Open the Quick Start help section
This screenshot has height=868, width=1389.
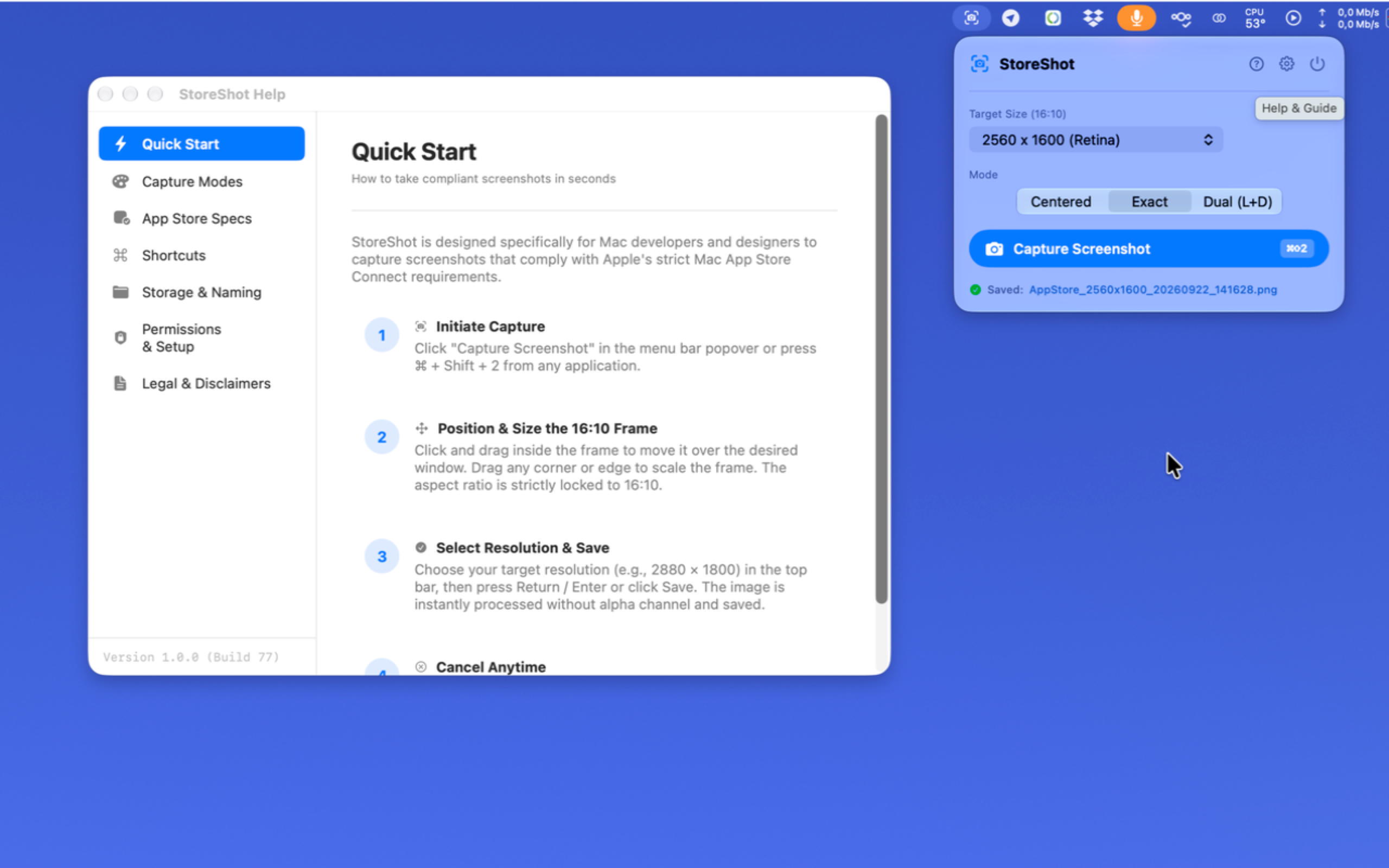click(x=201, y=144)
